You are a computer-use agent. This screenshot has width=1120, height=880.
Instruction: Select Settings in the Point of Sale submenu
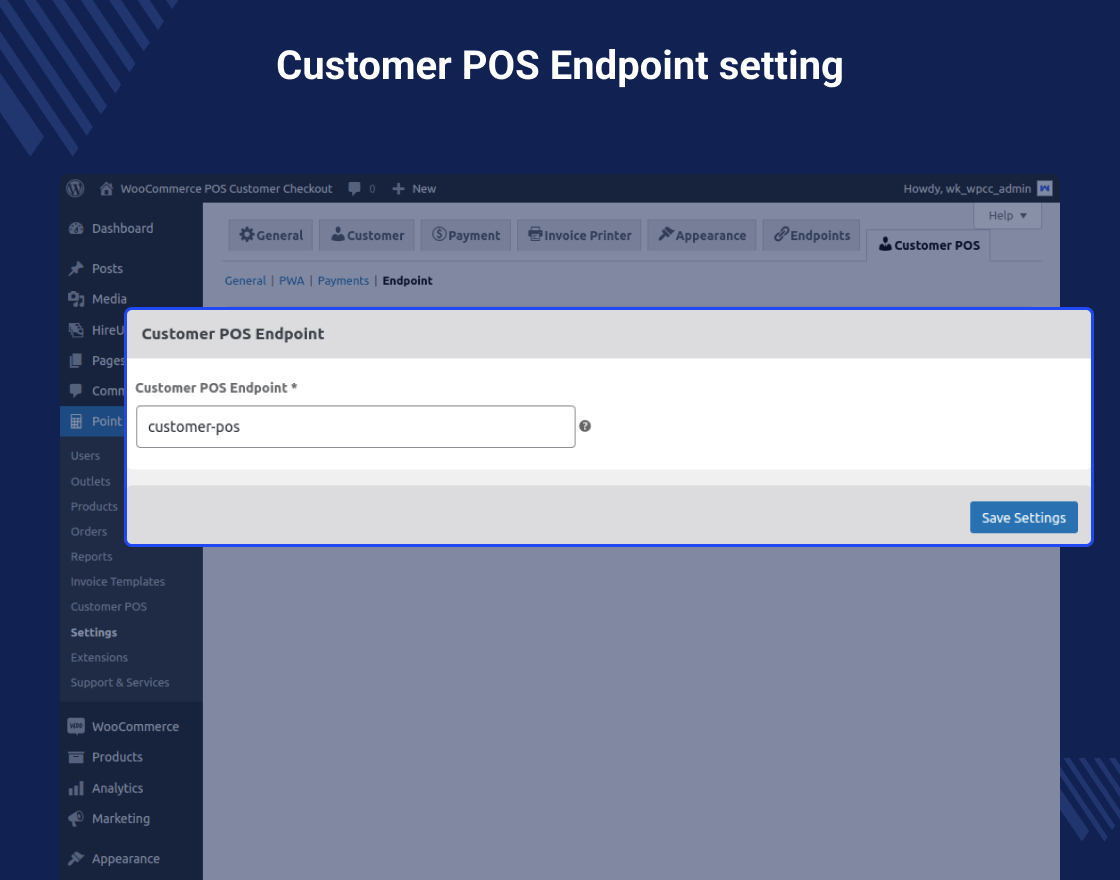(x=93, y=632)
